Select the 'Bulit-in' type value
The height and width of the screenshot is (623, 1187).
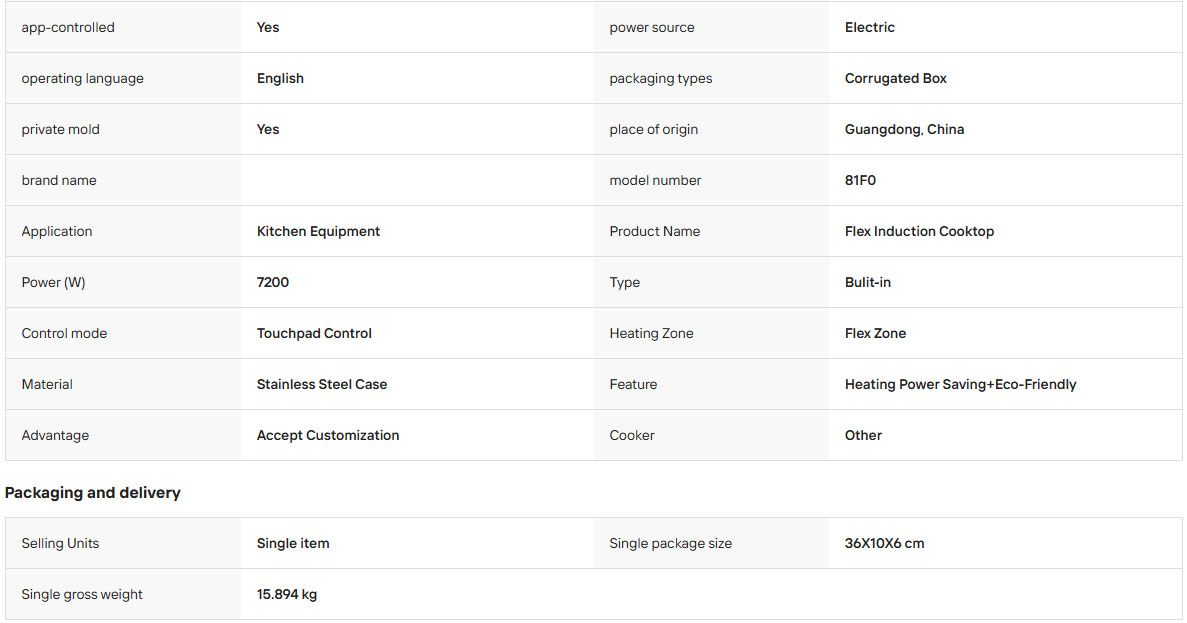tap(868, 282)
